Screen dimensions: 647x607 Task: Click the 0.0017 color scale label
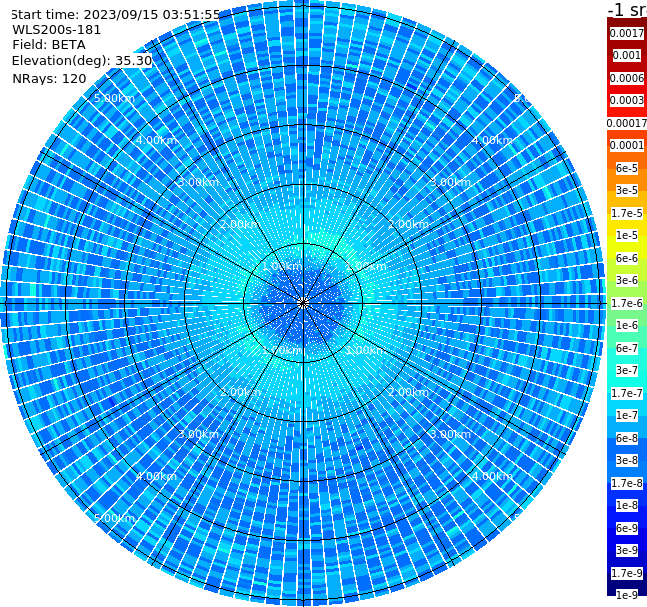pos(627,33)
